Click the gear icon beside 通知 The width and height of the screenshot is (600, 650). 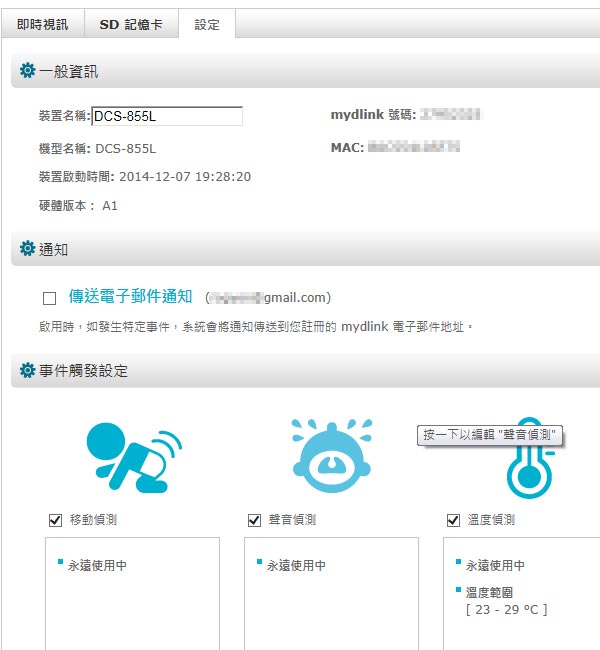28,249
